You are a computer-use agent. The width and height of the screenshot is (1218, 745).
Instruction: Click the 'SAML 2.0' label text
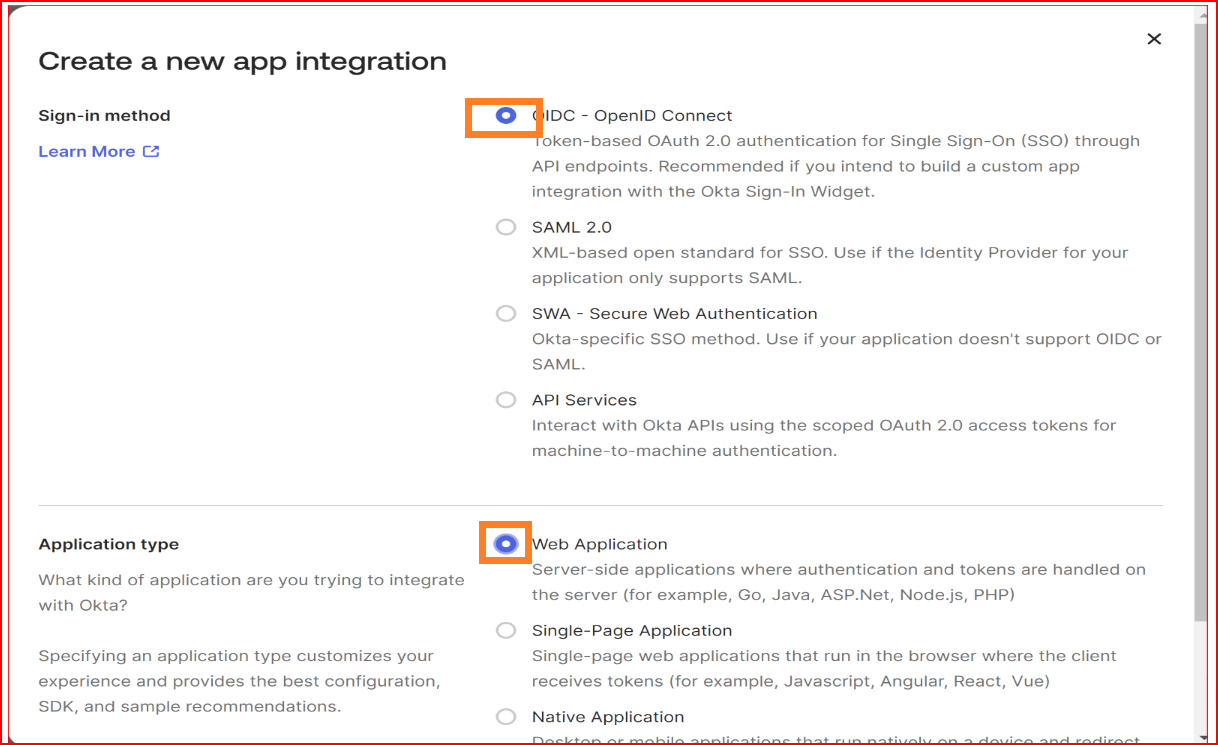coord(572,227)
